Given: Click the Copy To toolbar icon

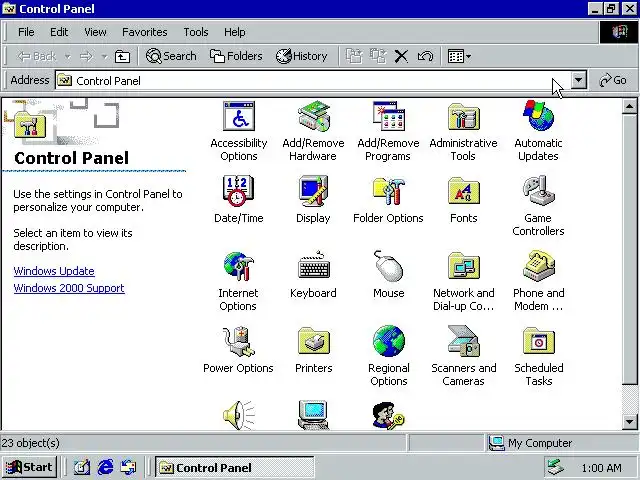Looking at the screenshot, I should tap(378, 56).
